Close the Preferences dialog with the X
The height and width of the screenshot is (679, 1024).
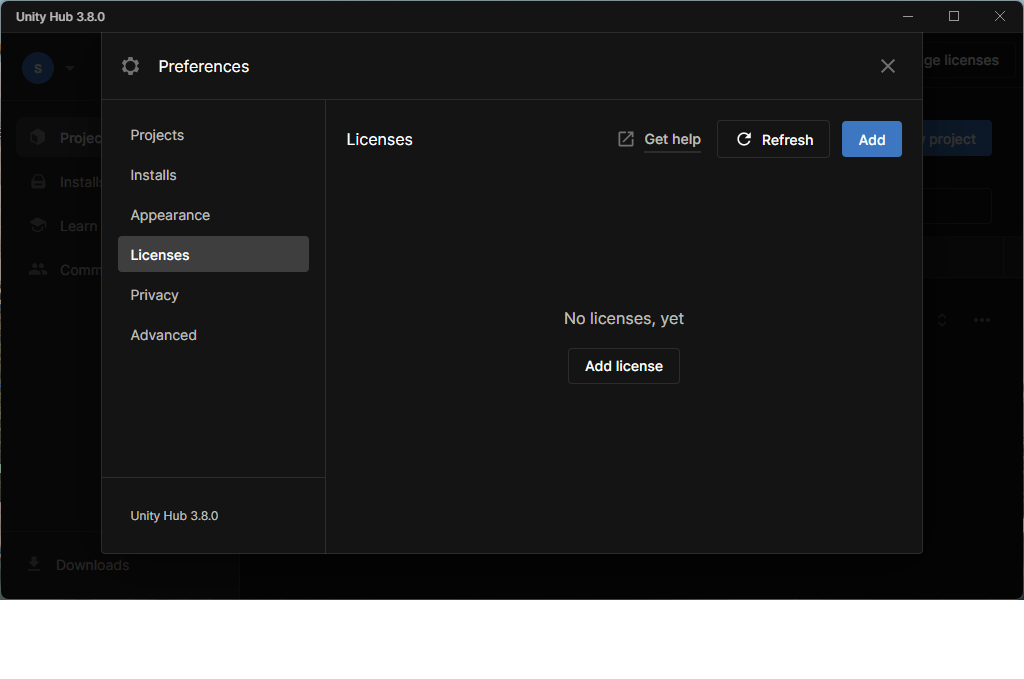(x=887, y=66)
